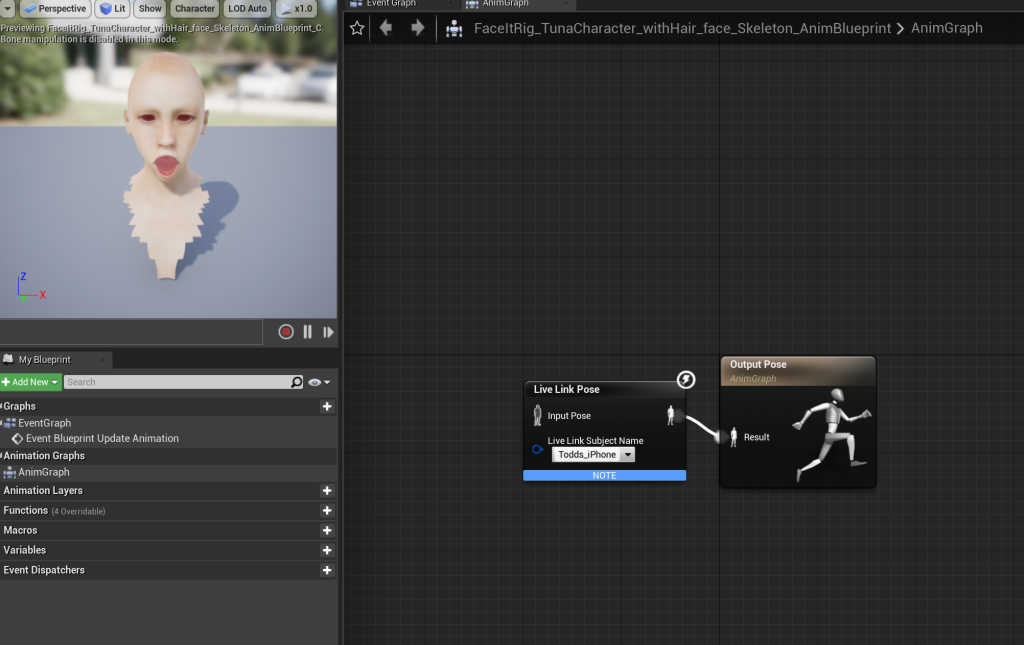Add a new variable with the plus icon

[326, 550]
